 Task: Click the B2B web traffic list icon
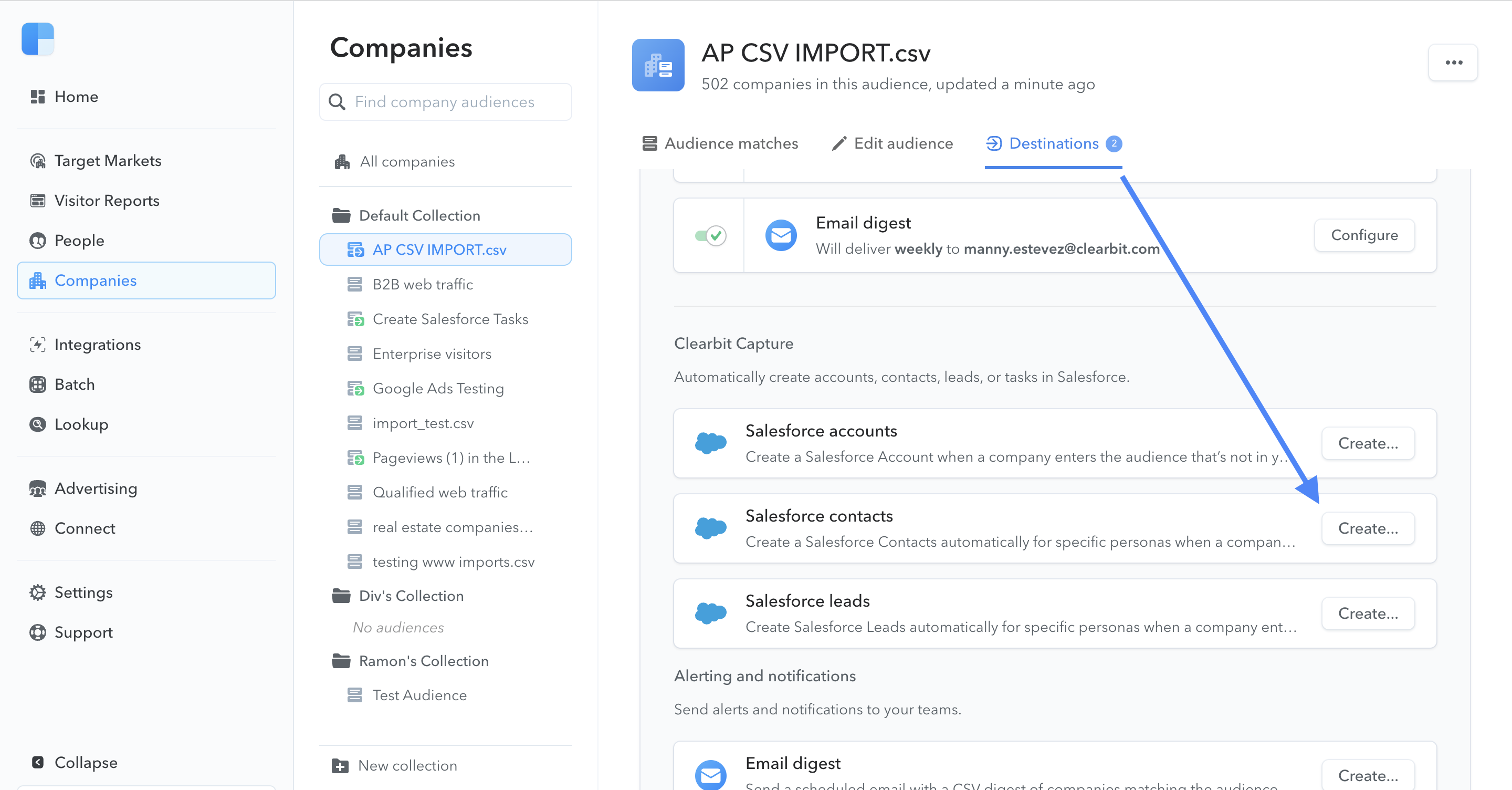pyautogui.click(x=354, y=284)
